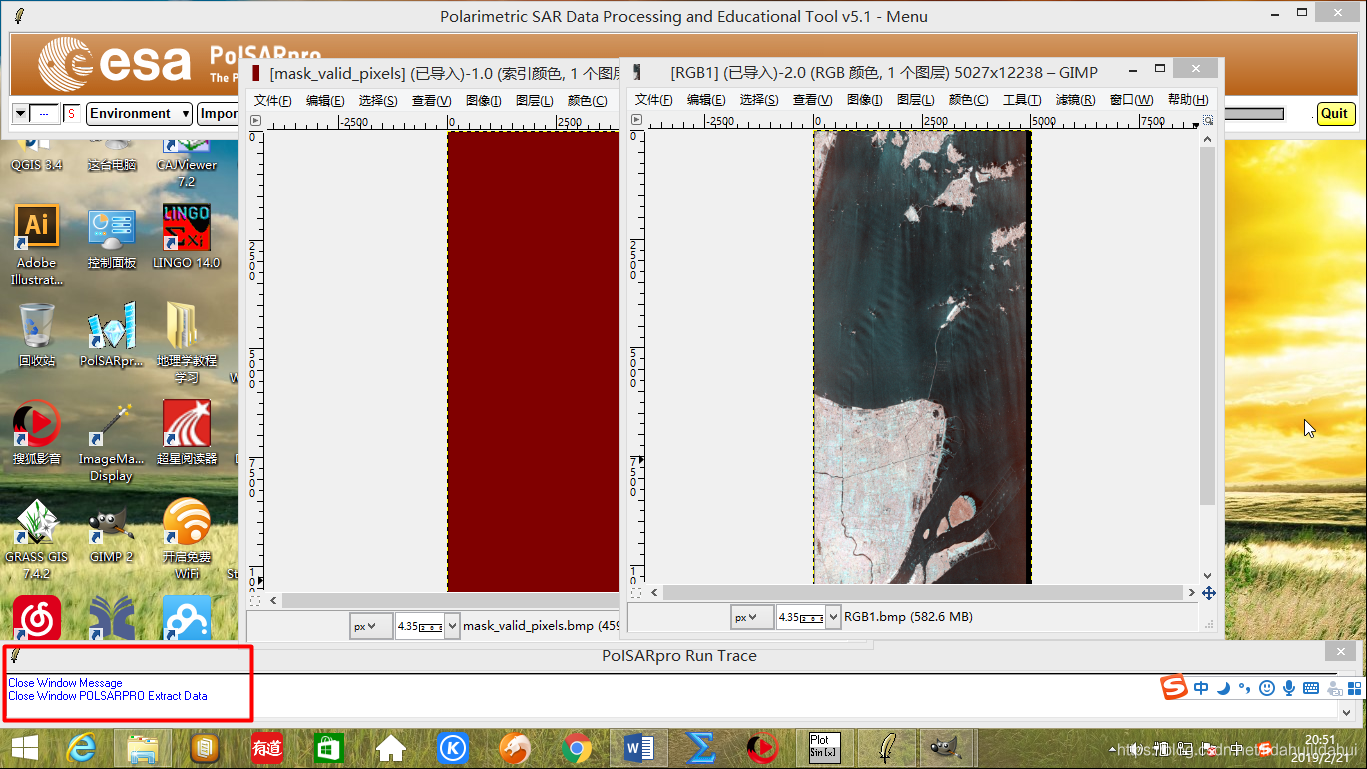Click horizontal scrollbar in mask_valid_pixels window

pos(450,600)
